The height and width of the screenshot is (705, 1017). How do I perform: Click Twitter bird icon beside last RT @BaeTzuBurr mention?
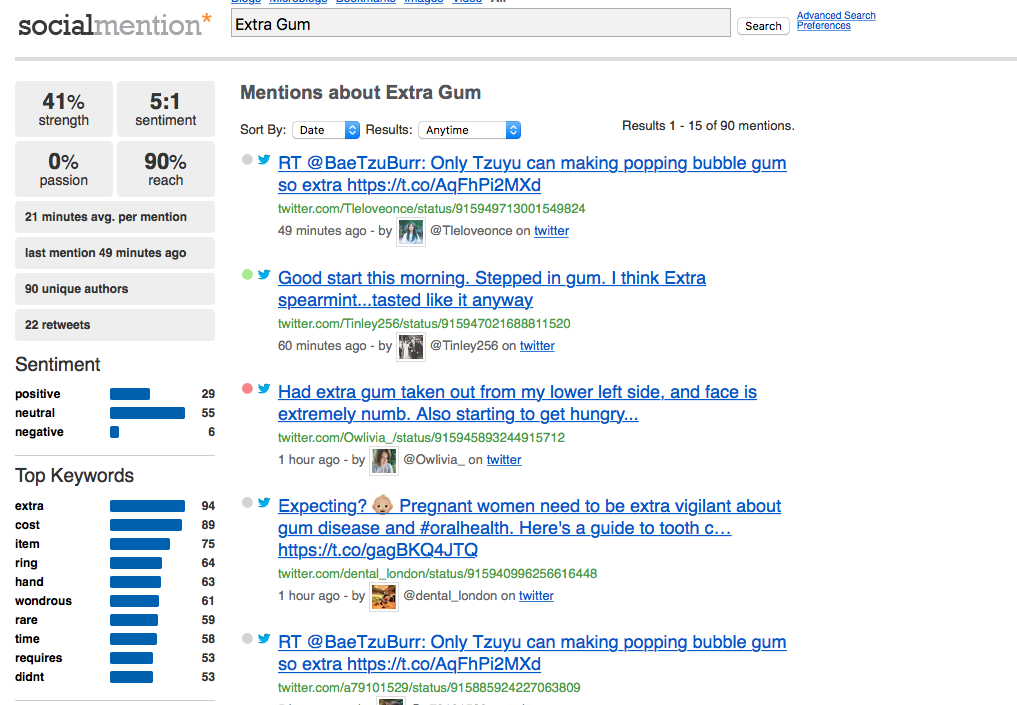[264, 638]
